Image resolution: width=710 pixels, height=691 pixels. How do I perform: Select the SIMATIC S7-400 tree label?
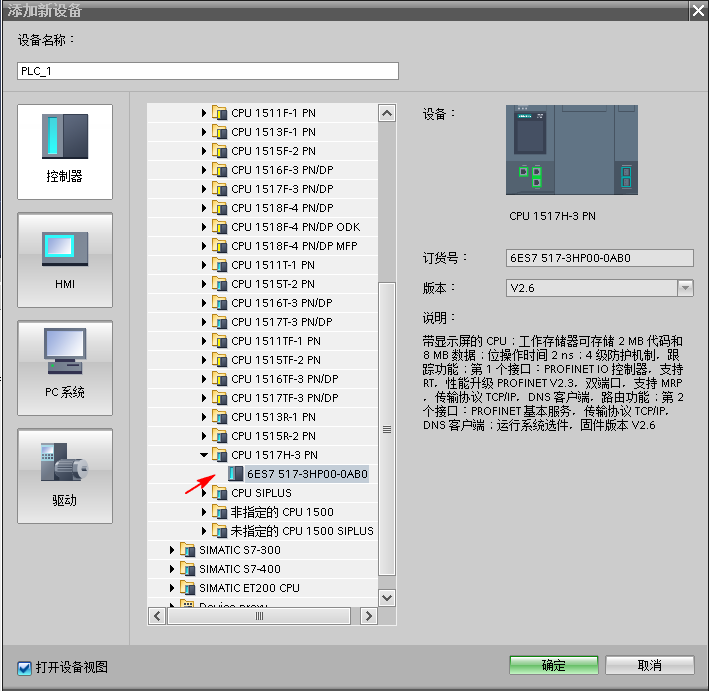pos(240,569)
